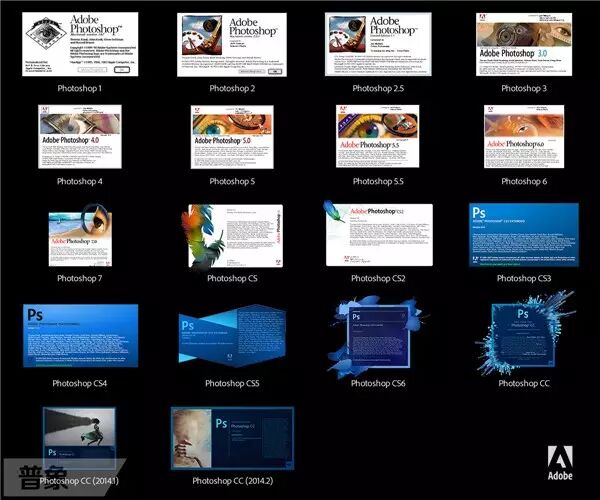Open the Photoshop CC (2014.2) splash thumbnail

pyautogui.click(x=232, y=438)
